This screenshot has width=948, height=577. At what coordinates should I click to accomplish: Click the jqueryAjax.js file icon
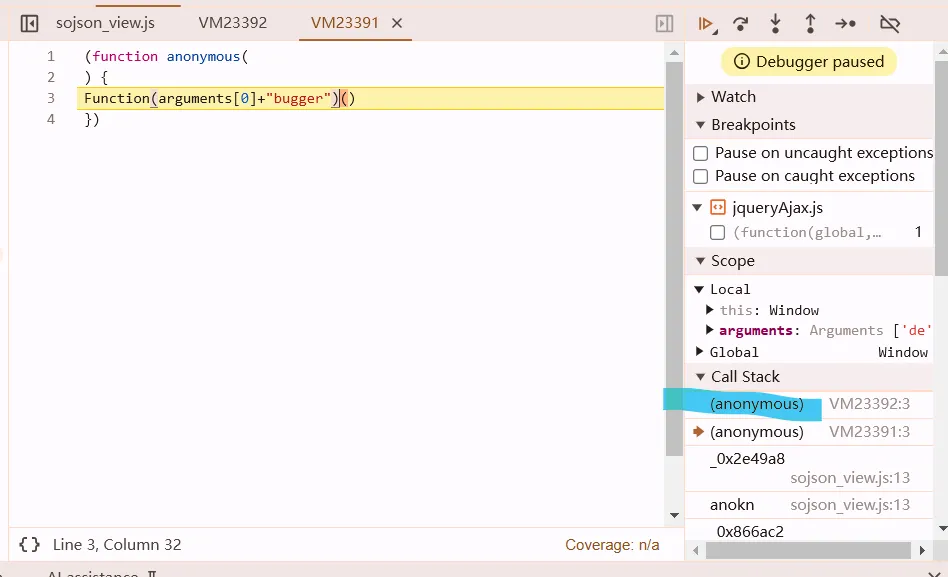coord(718,207)
